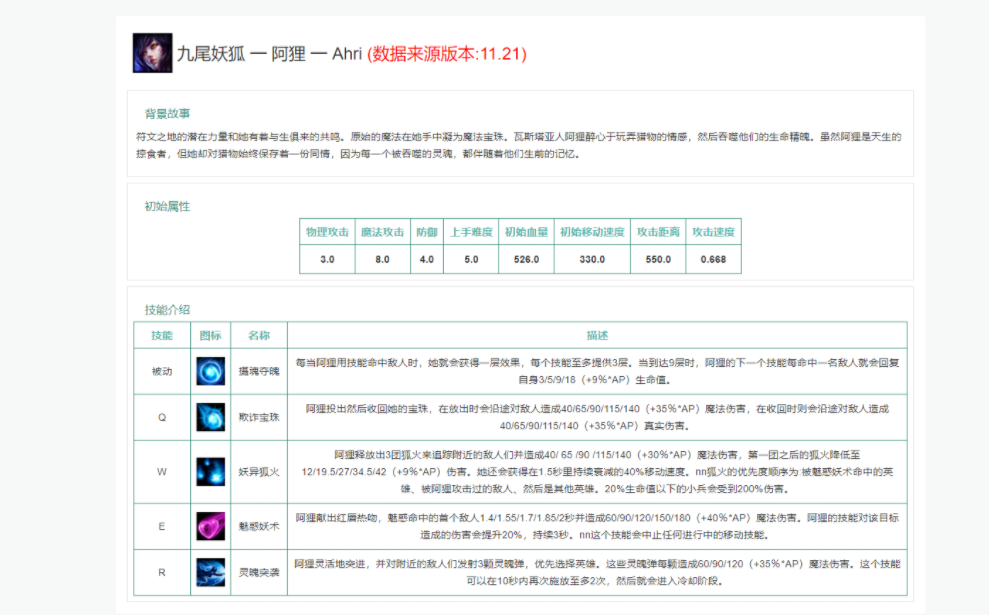Click the 图标 header in skill table
Viewport: 989px width, 615px height.
(211, 336)
